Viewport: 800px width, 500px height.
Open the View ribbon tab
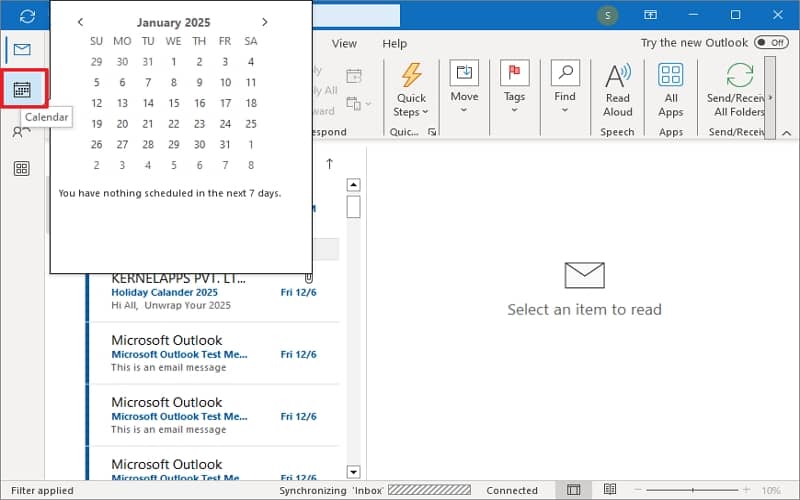coord(344,44)
